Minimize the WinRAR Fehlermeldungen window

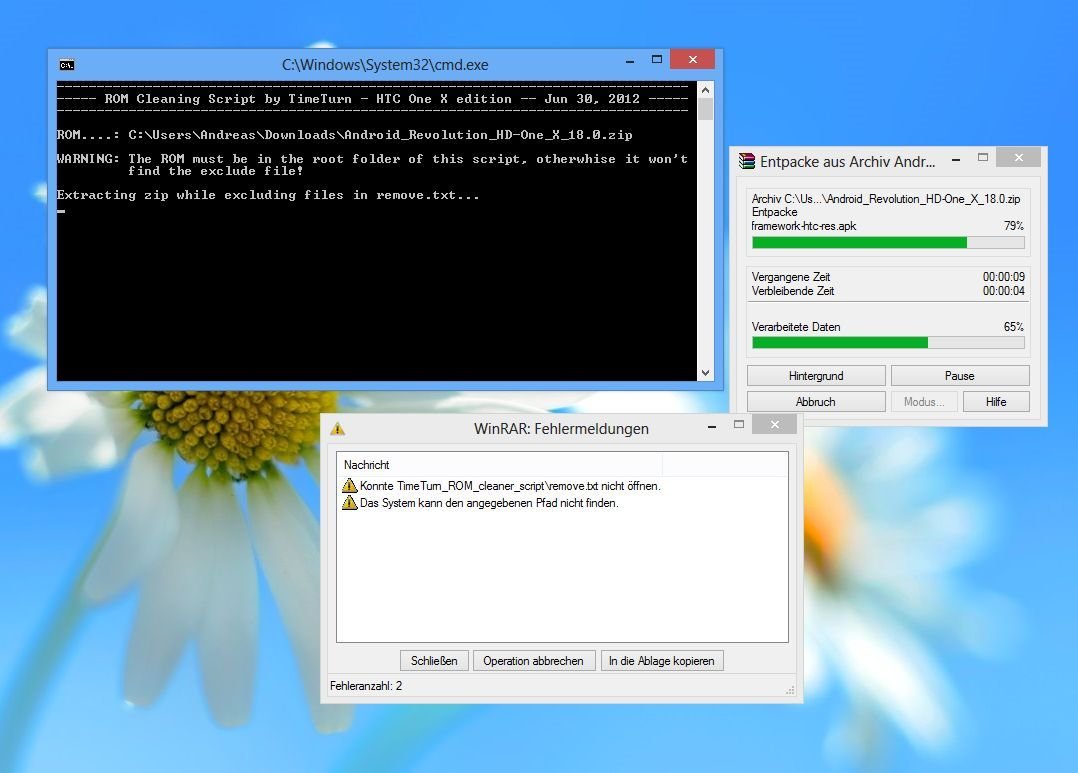coord(712,426)
